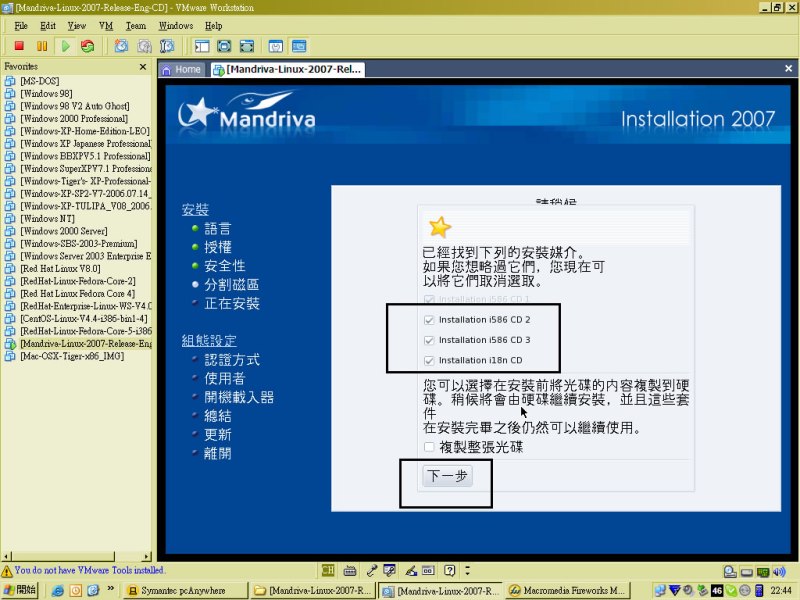Click the green Power On play icon
800x600 pixels.
click(65, 46)
